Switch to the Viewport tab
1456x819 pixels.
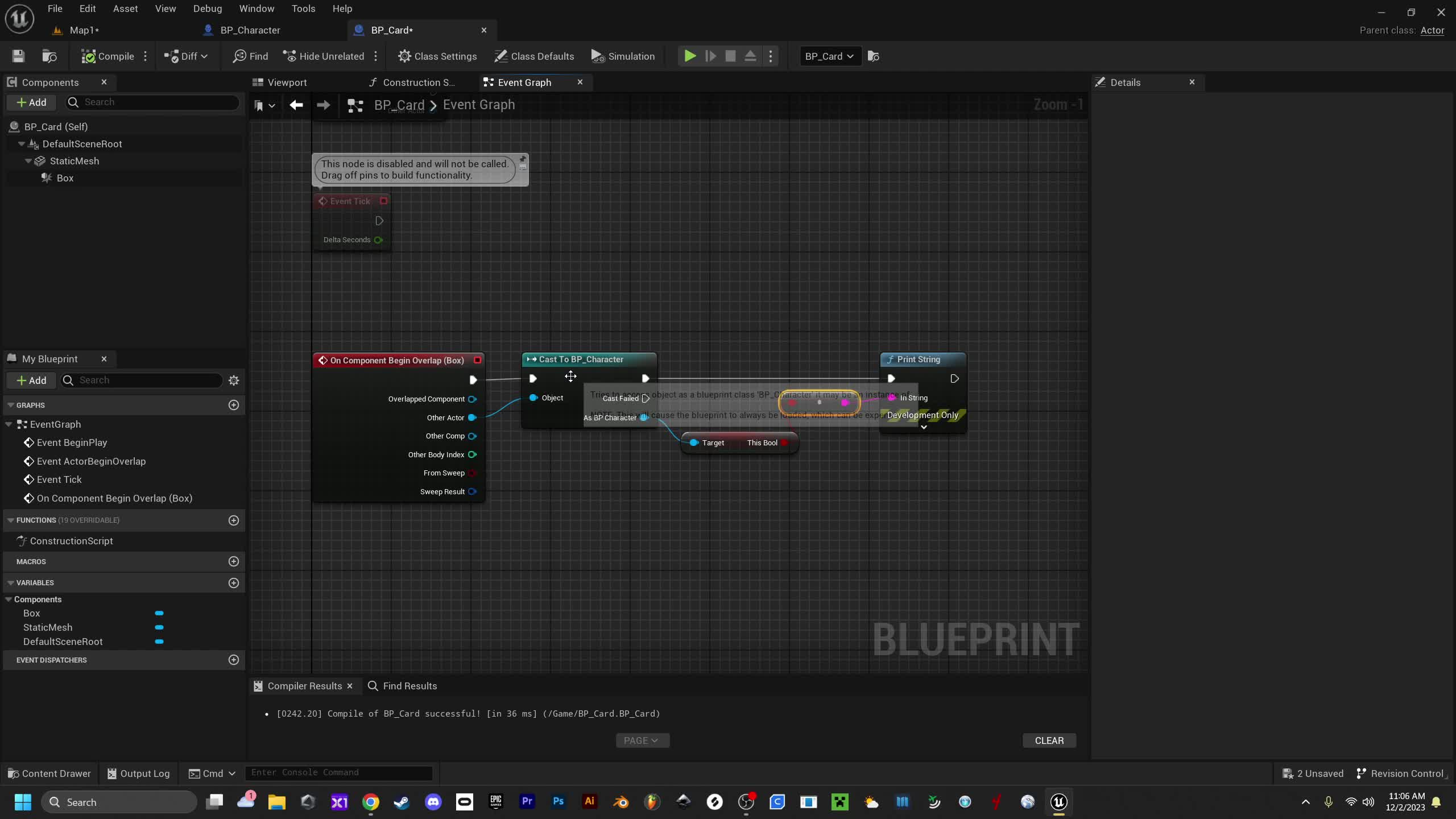coord(287,82)
